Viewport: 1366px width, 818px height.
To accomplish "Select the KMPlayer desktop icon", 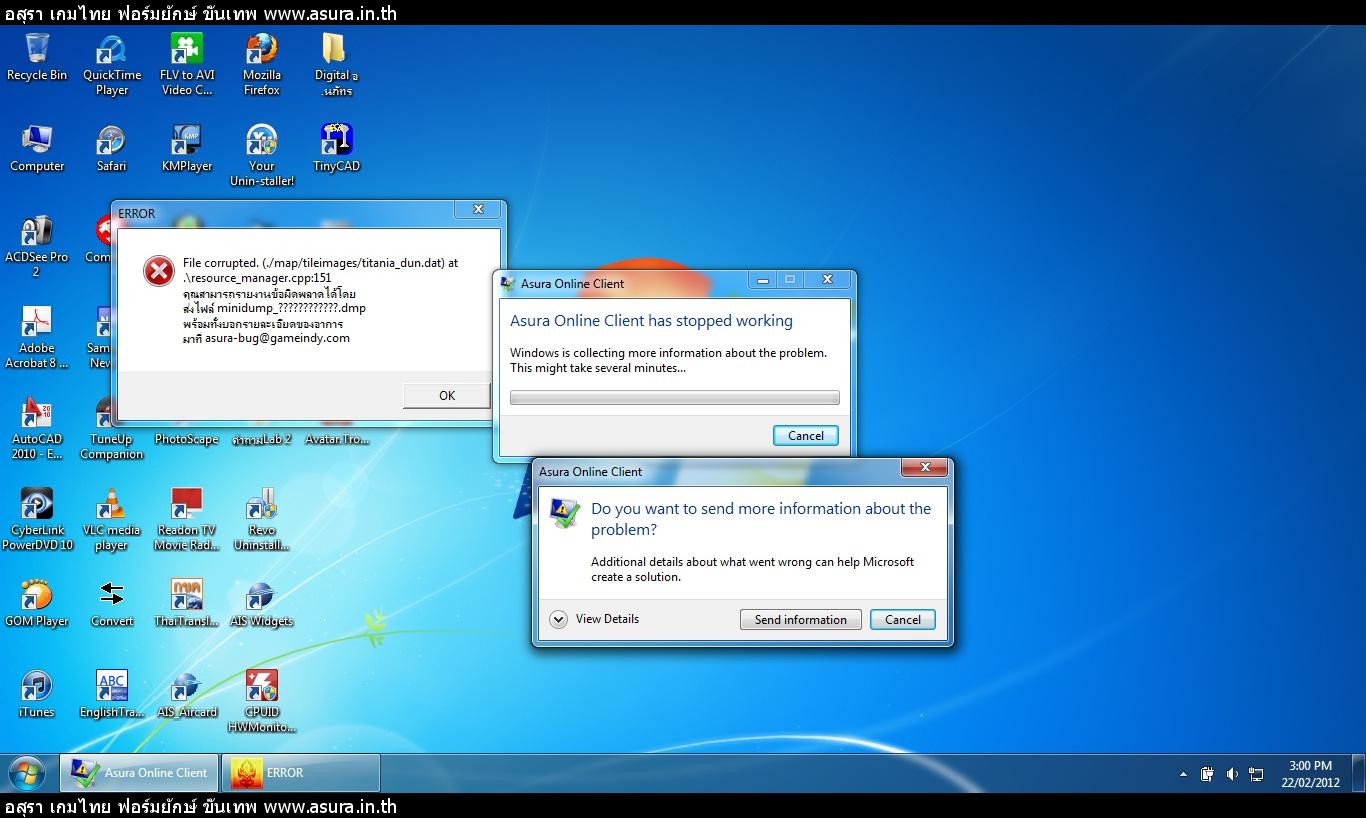I will pyautogui.click(x=187, y=148).
